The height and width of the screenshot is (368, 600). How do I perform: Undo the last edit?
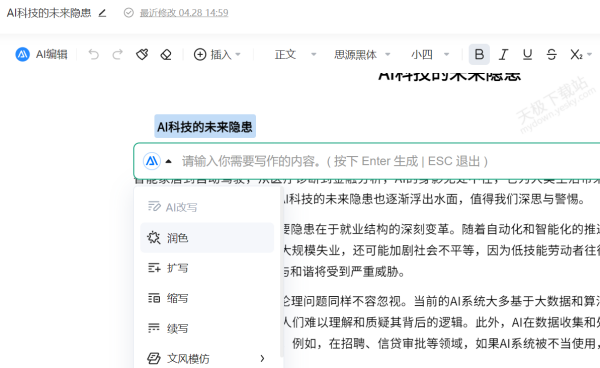[x=93, y=54]
